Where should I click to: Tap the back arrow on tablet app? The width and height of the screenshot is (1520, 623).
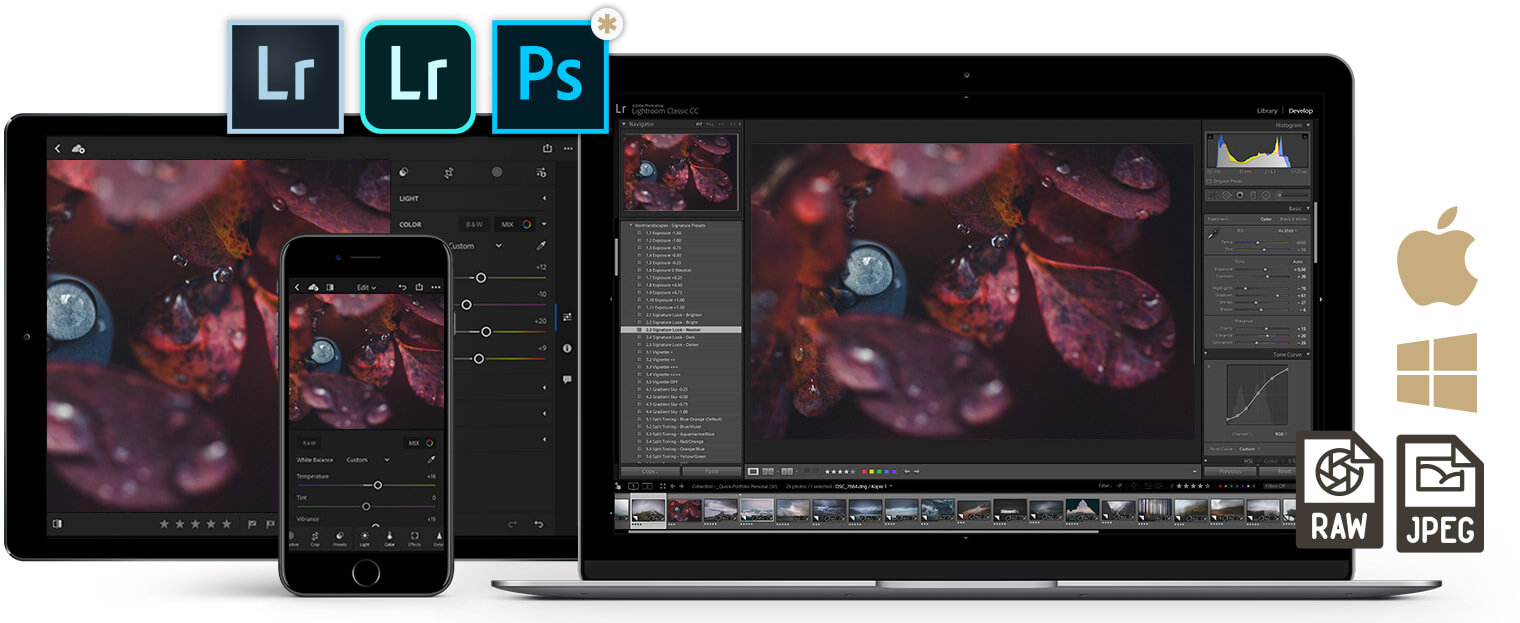tap(57, 148)
